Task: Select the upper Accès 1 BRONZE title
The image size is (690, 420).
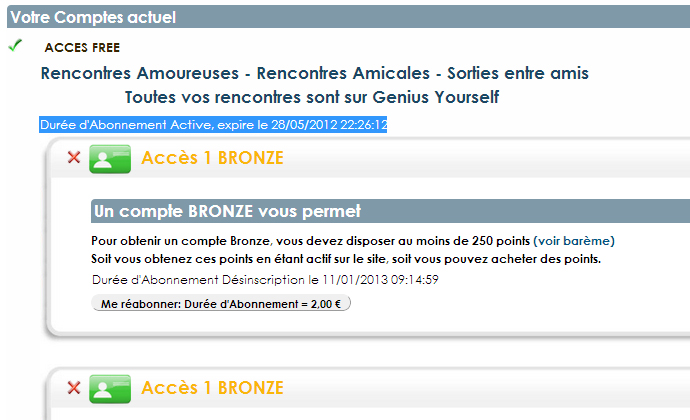Action: pos(213,158)
